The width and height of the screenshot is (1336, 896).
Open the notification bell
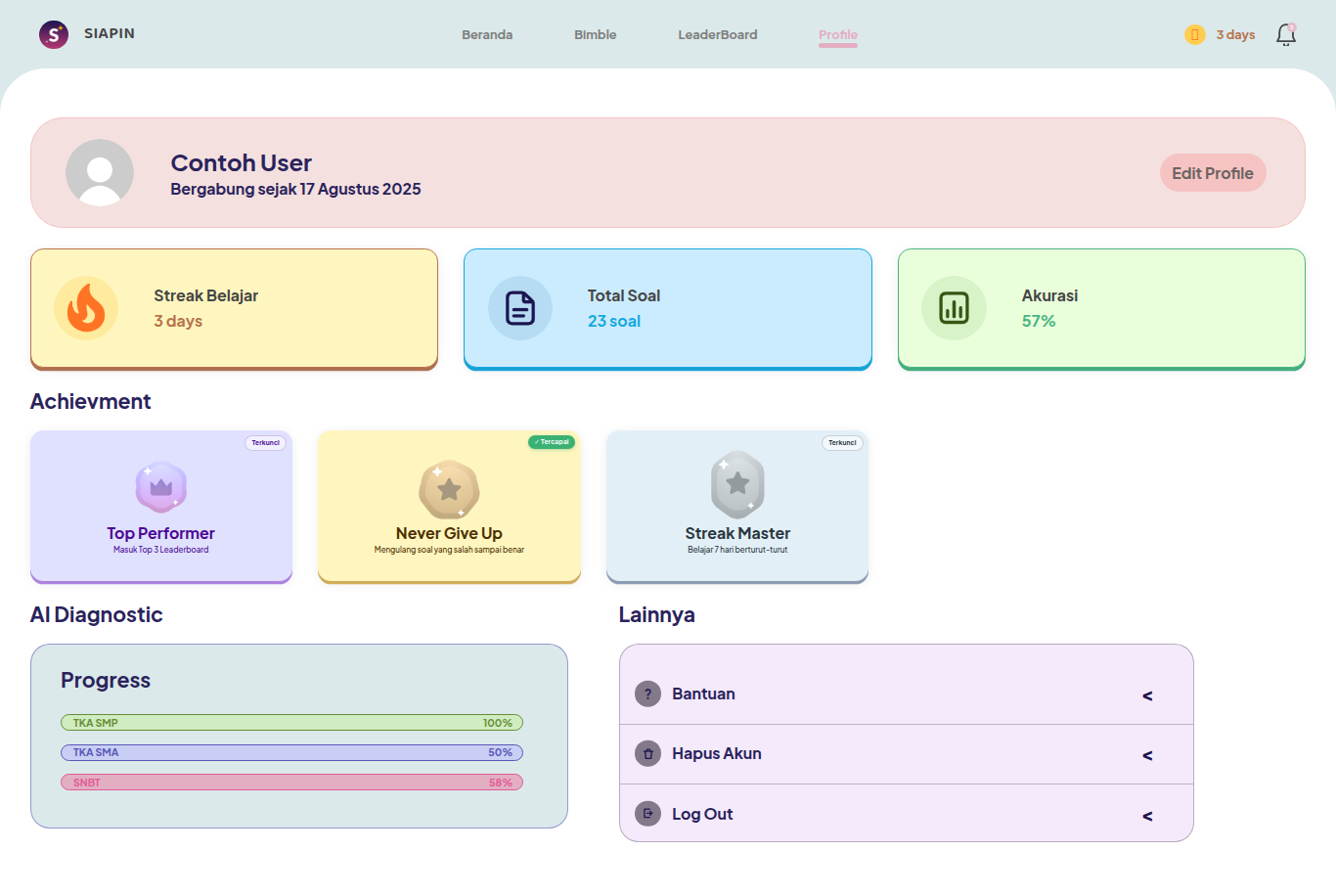tap(1286, 35)
